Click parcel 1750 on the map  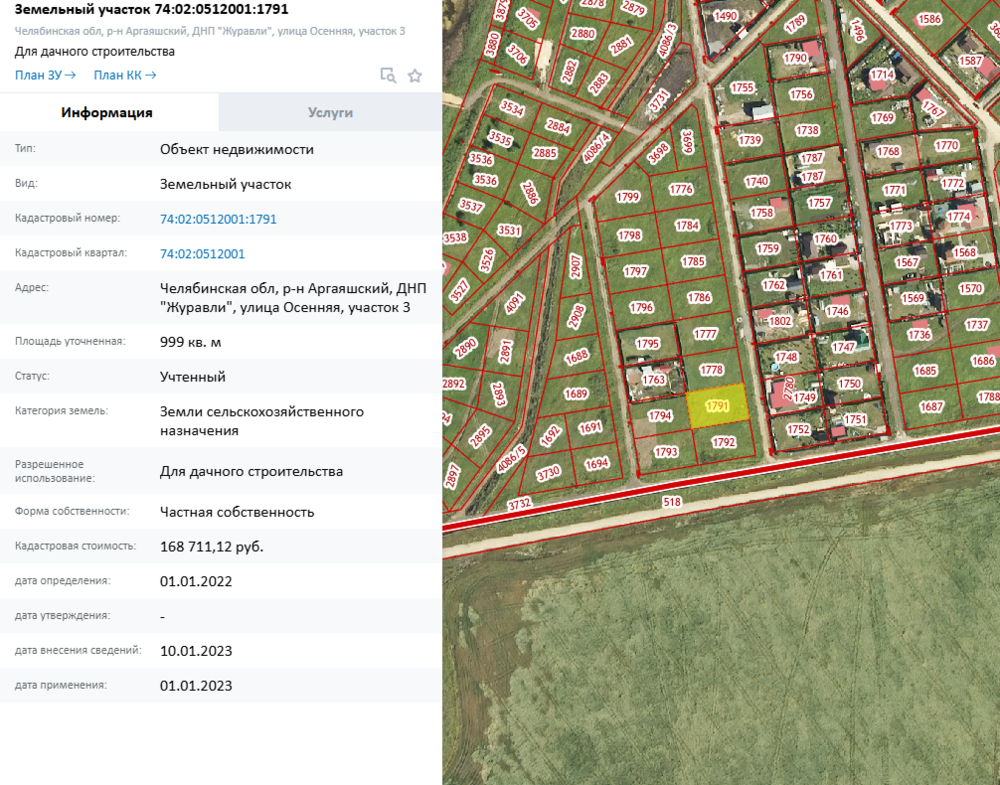tap(849, 384)
